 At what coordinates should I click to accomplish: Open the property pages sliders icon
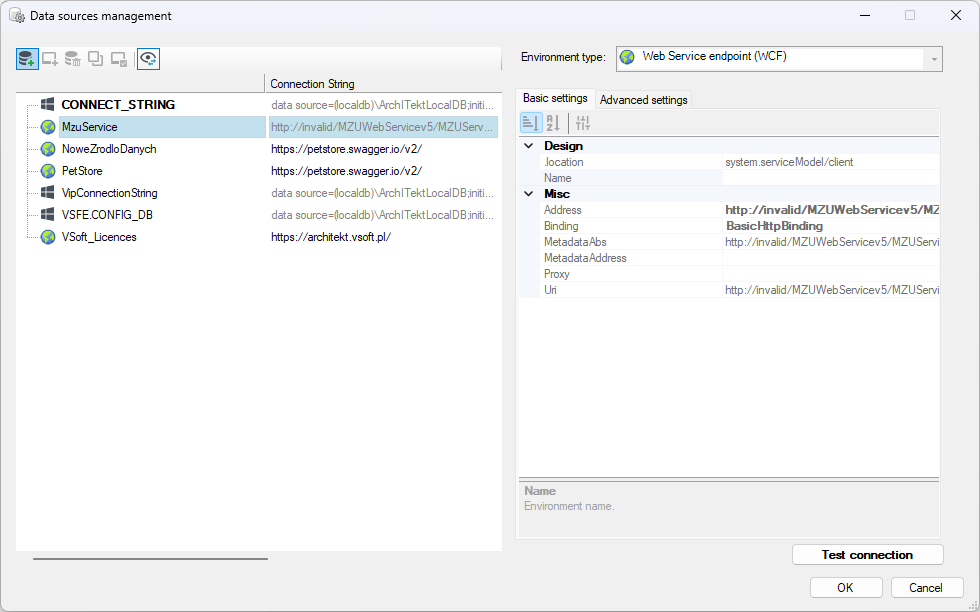pos(582,123)
